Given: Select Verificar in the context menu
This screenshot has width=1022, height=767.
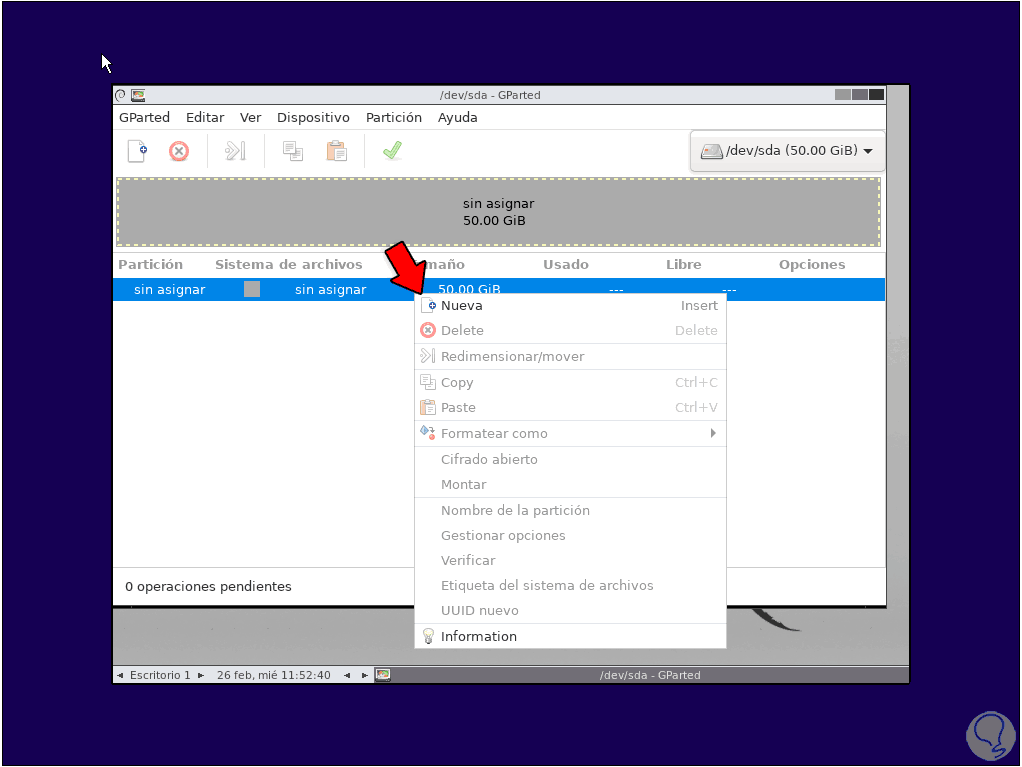Looking at the screenshot, I should coord(570,560).
